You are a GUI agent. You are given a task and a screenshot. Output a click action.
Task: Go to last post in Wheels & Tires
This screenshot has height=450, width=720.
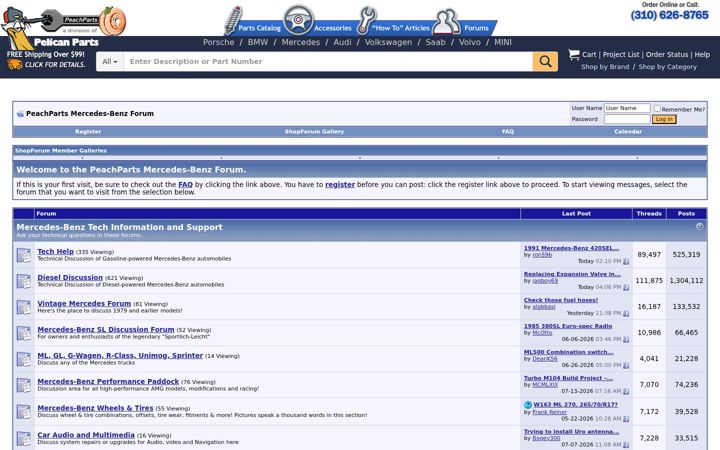coord(626,419)
